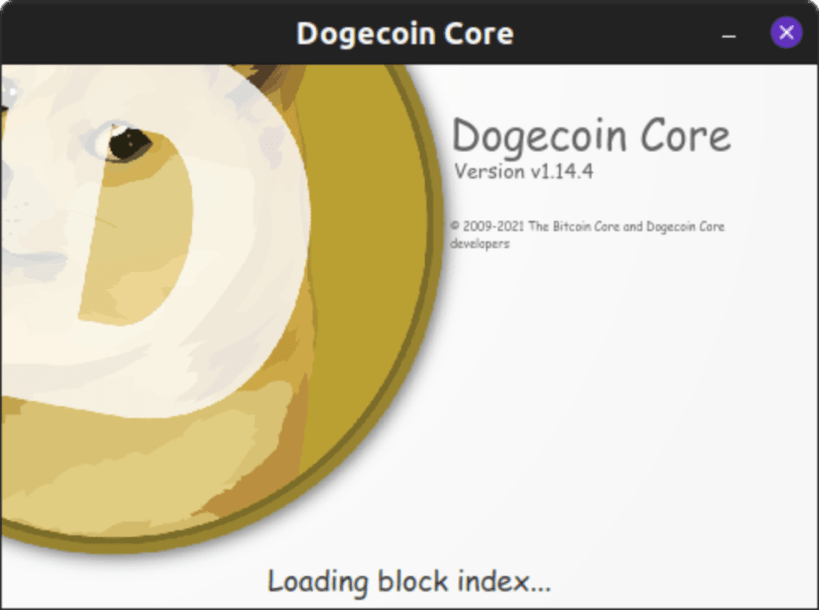Click the copyright symbol before 2009
This screenshot has height=610, width=819.
point(455,226)
